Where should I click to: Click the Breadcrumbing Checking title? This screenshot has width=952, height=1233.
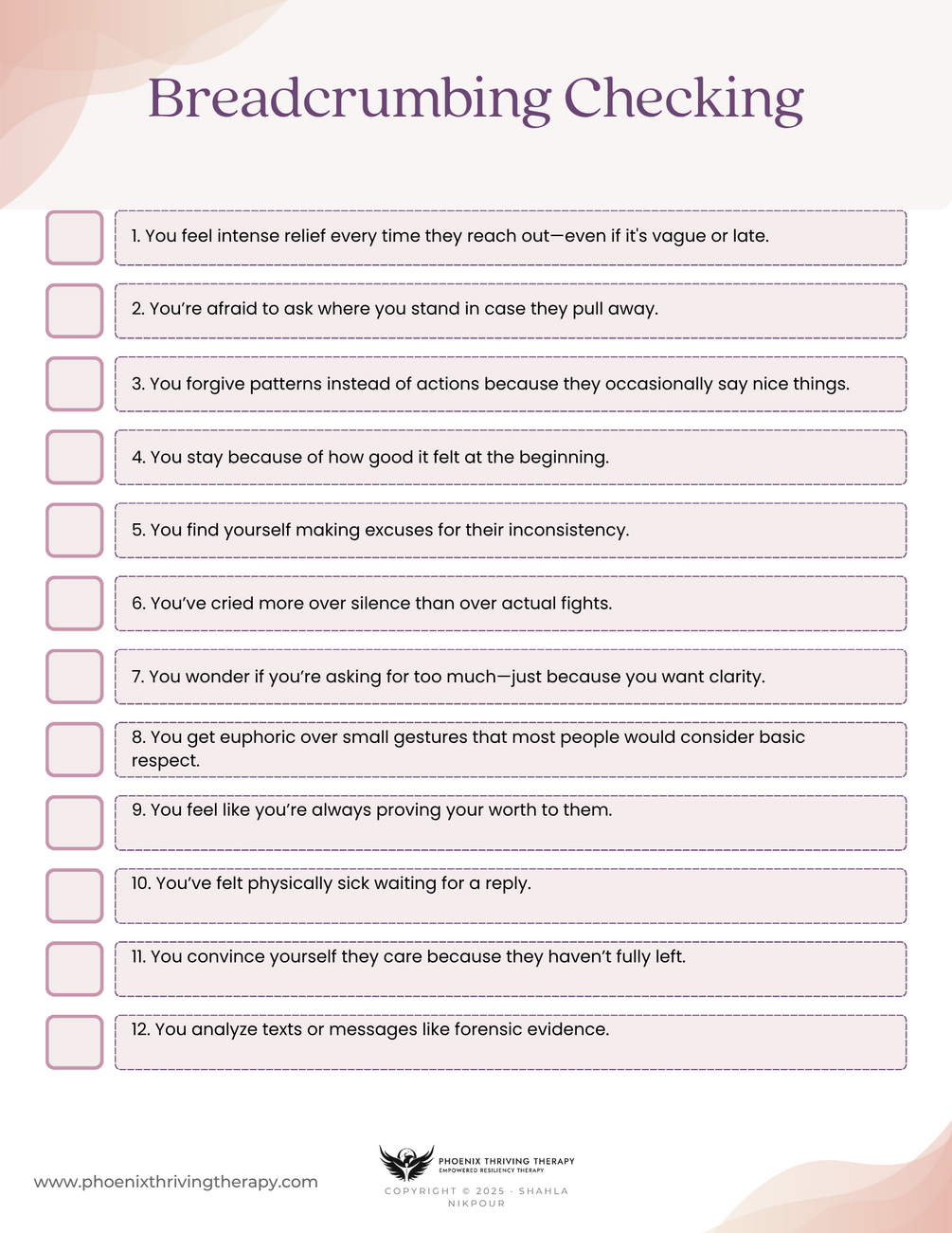pyautogui.click(x=476, y=99)
